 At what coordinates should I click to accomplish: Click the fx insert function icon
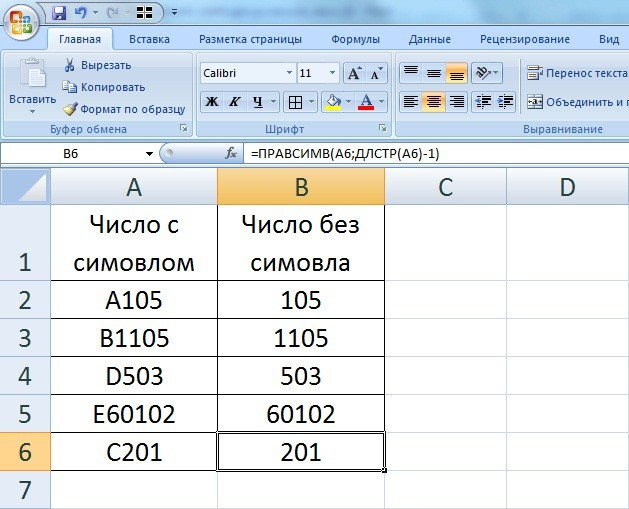[231, 153]
